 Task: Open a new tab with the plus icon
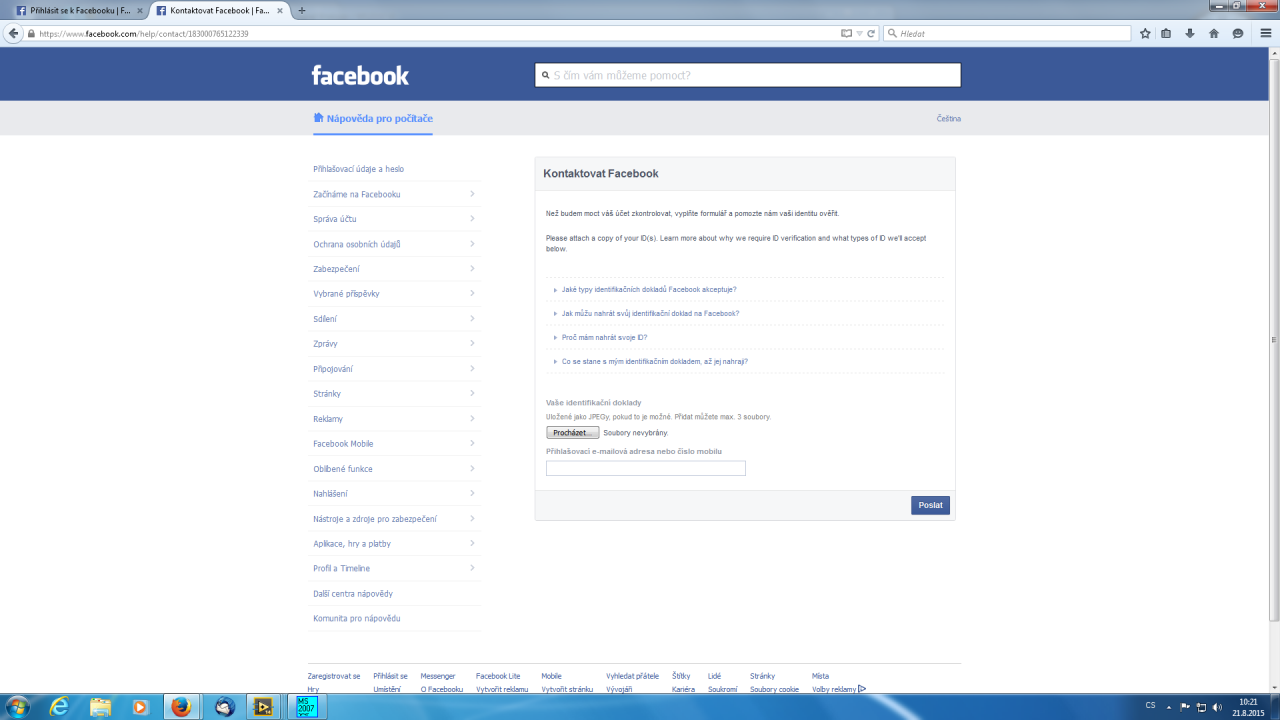(302, 10)
